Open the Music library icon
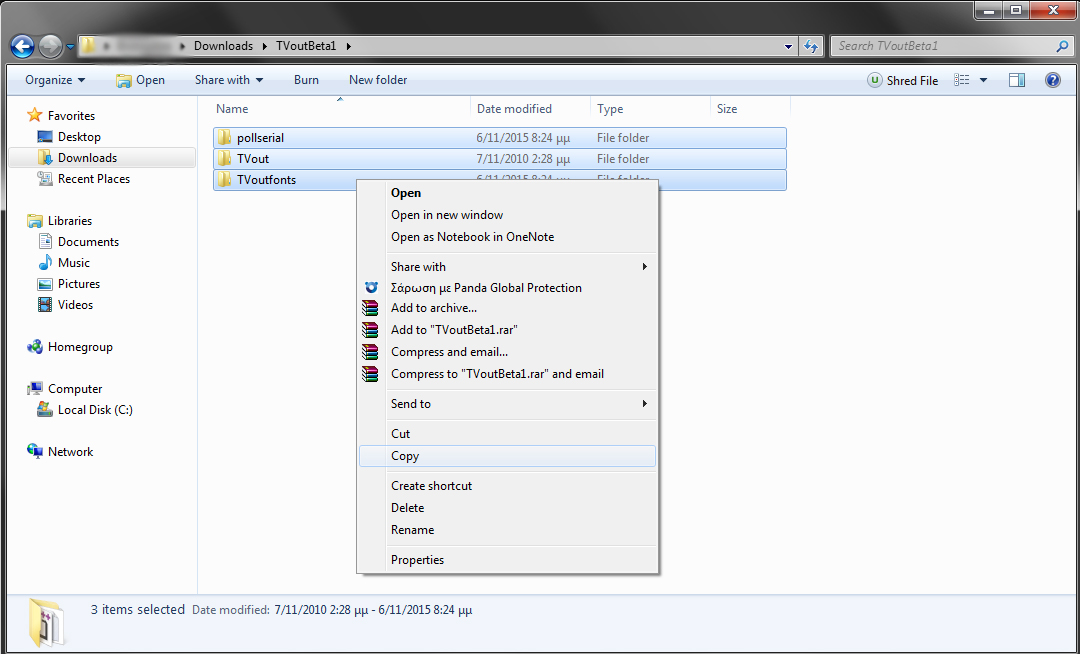 [x=44, y=262]
